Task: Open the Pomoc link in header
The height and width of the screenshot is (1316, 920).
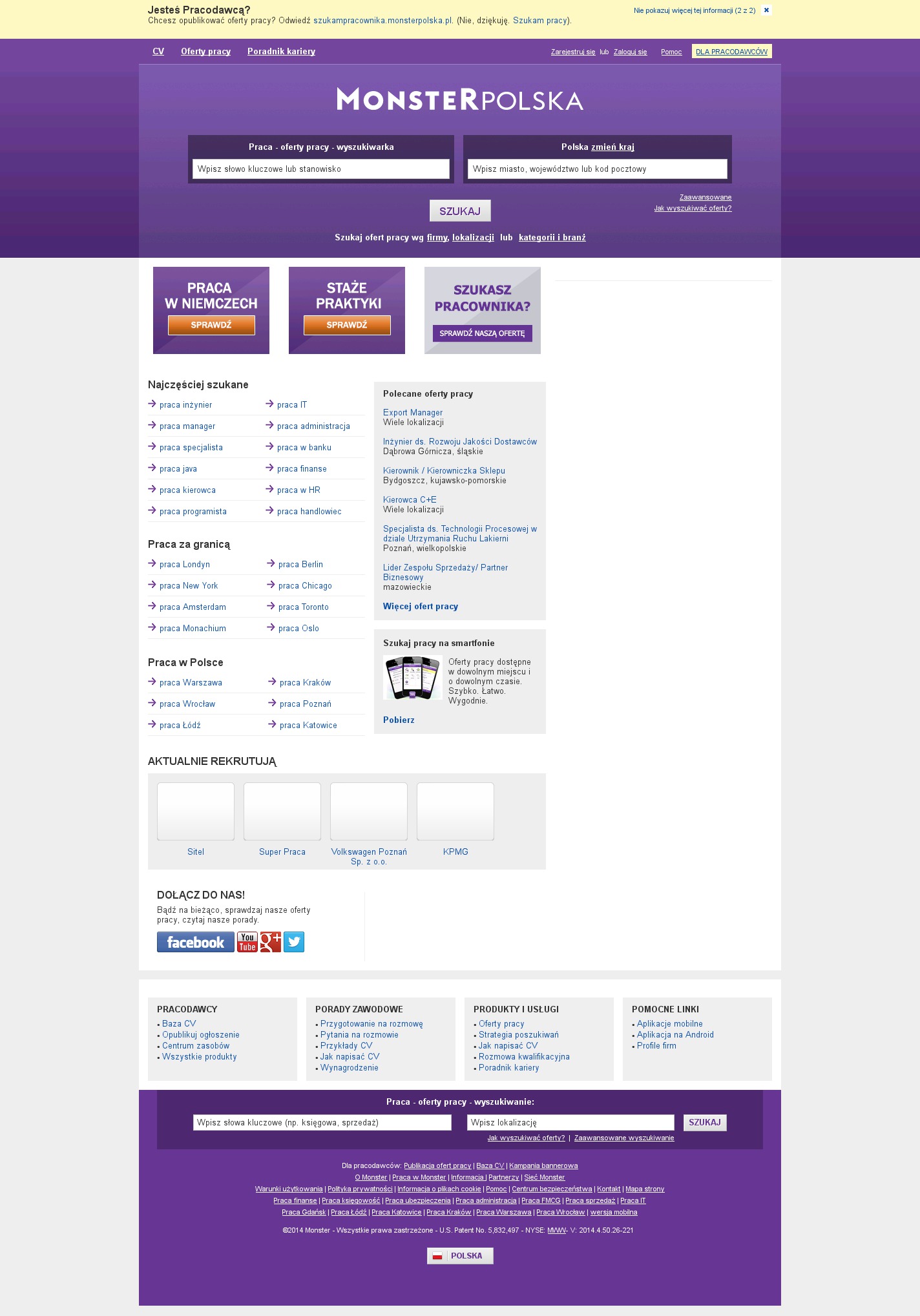Action: point(671,52)
